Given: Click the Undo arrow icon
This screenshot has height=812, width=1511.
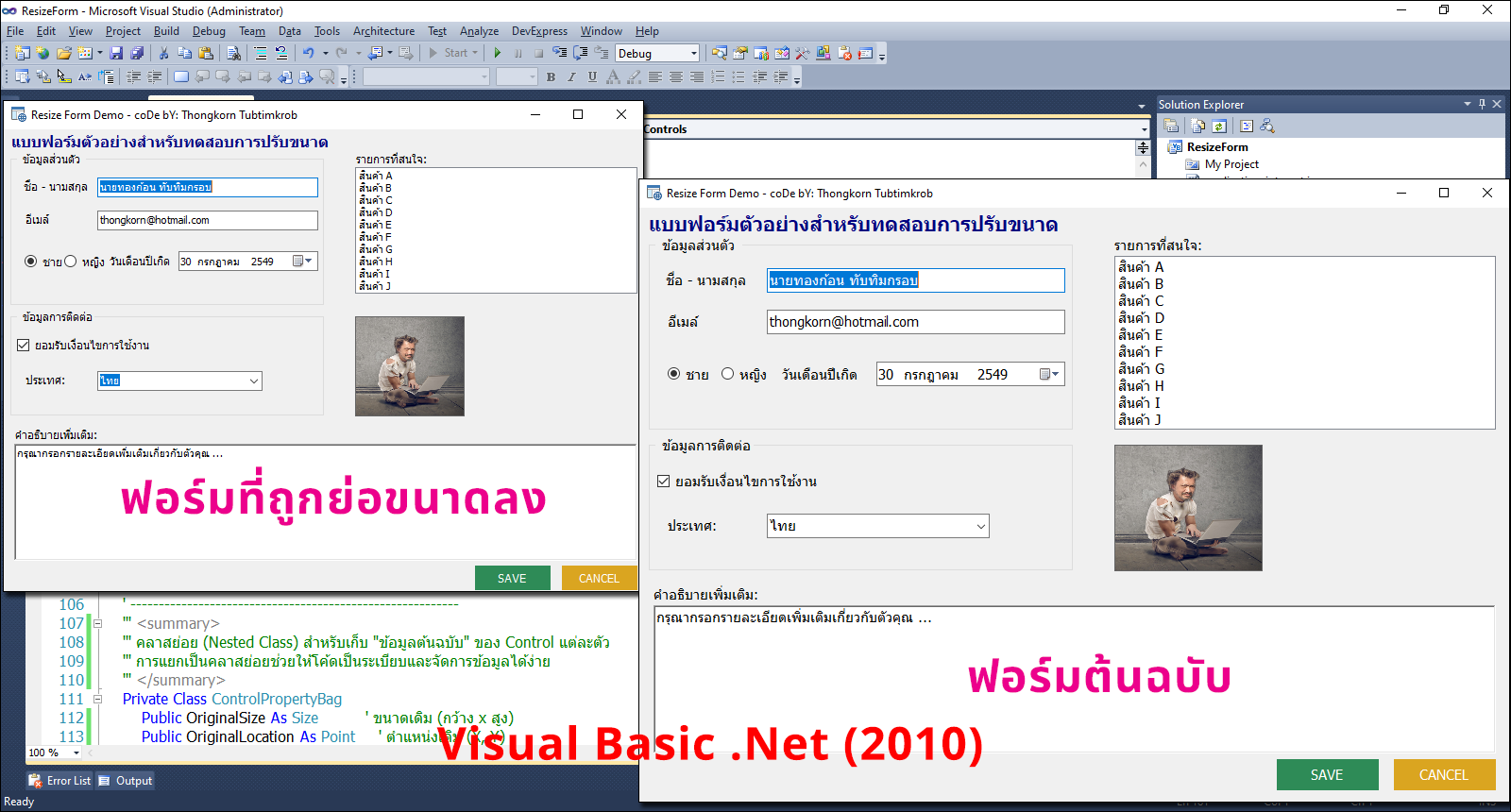Looking at the screenshot, I should pos(308,53).
